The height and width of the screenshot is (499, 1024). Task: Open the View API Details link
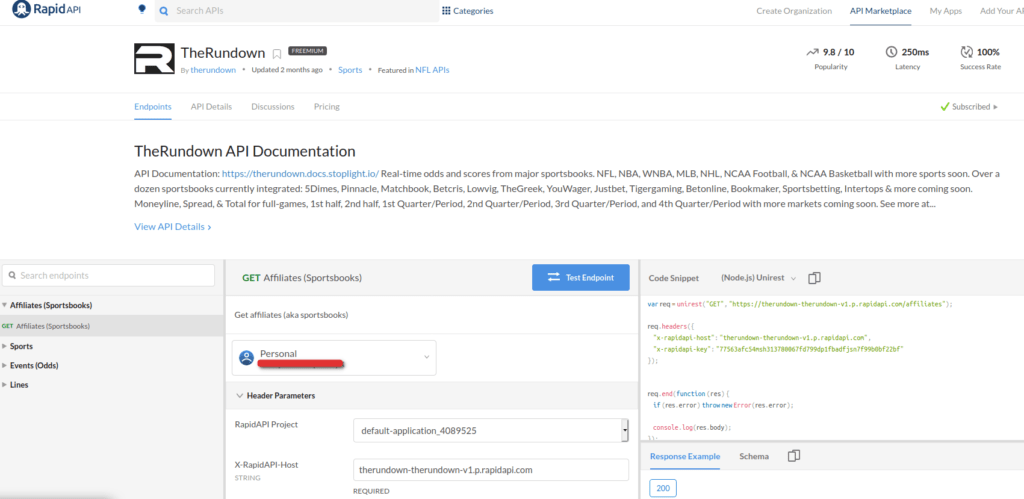[172, 227]
